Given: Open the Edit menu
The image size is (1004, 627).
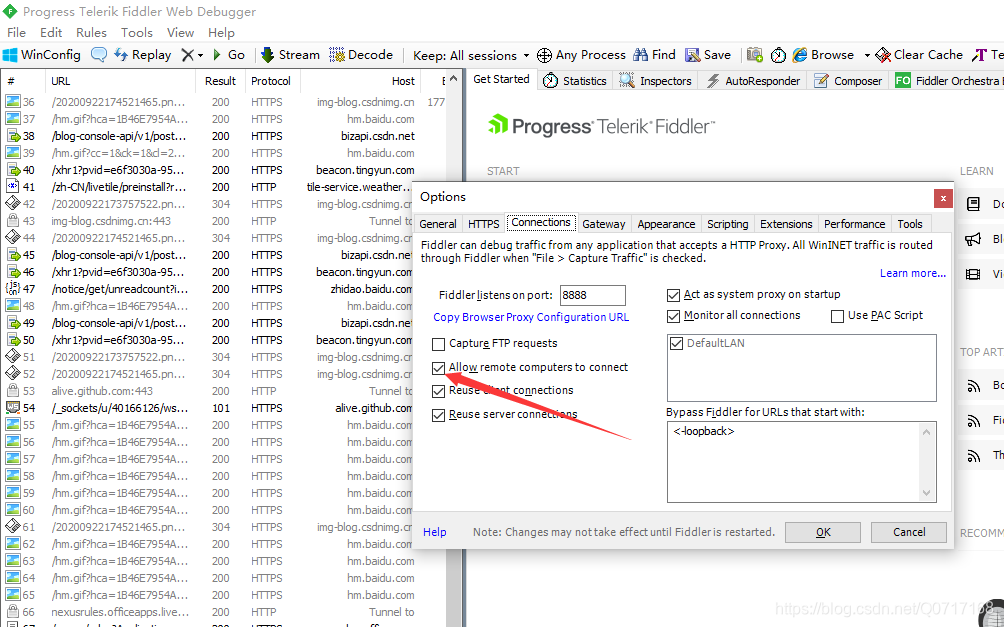Looking at the screenshot, I should [51, 33].
